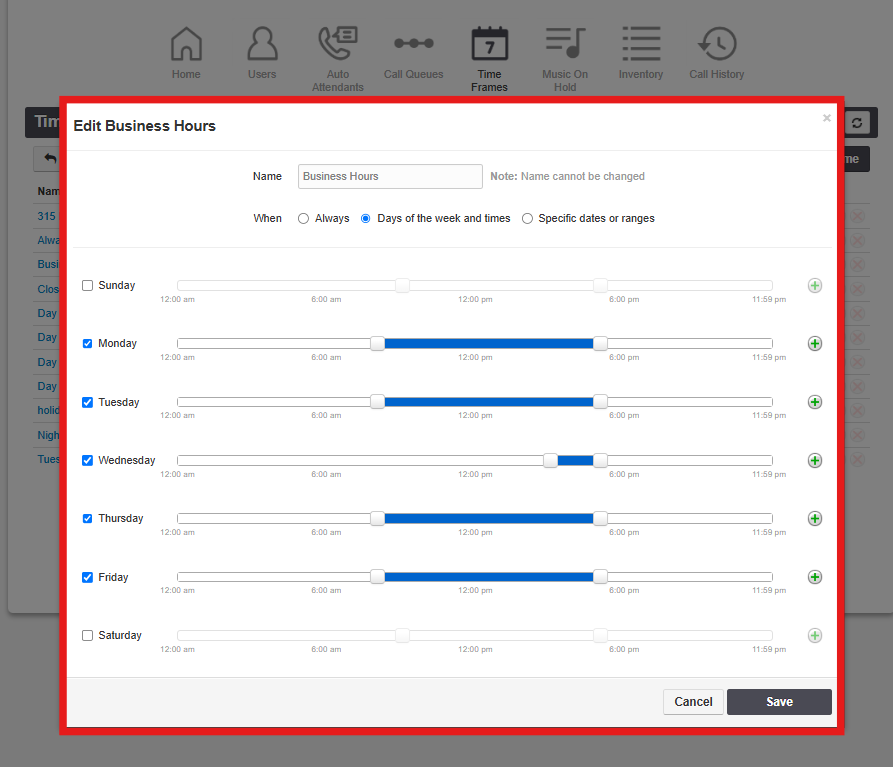Select Days of the week and times

pos(366,219)
